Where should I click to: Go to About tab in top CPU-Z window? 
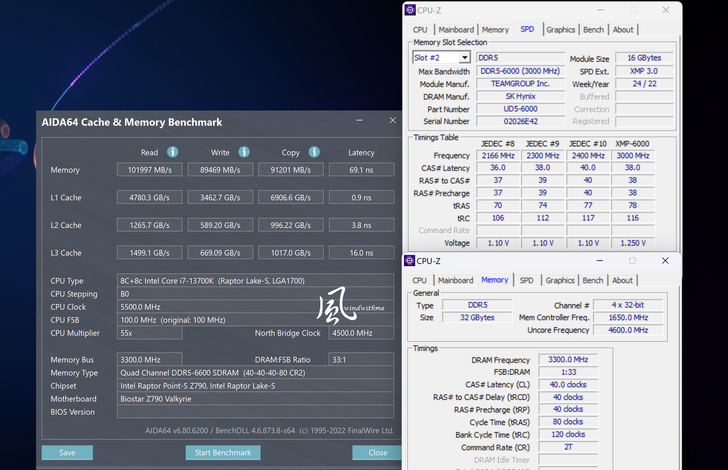tap(623, 30)
